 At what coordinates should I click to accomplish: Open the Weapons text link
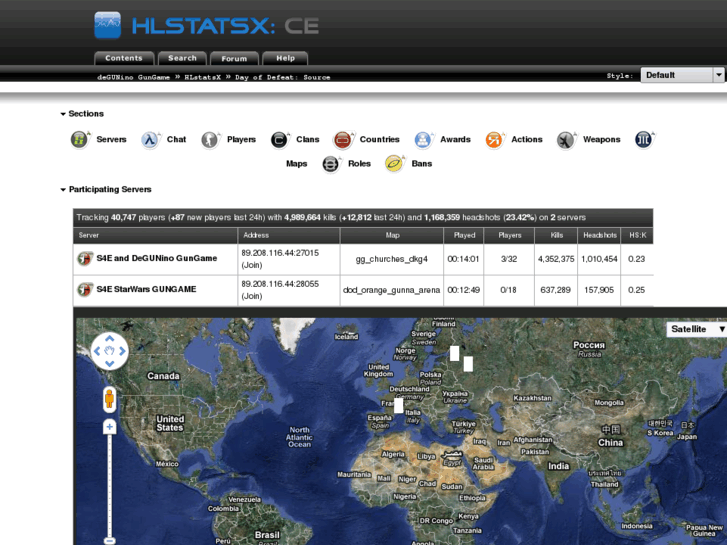601,139
